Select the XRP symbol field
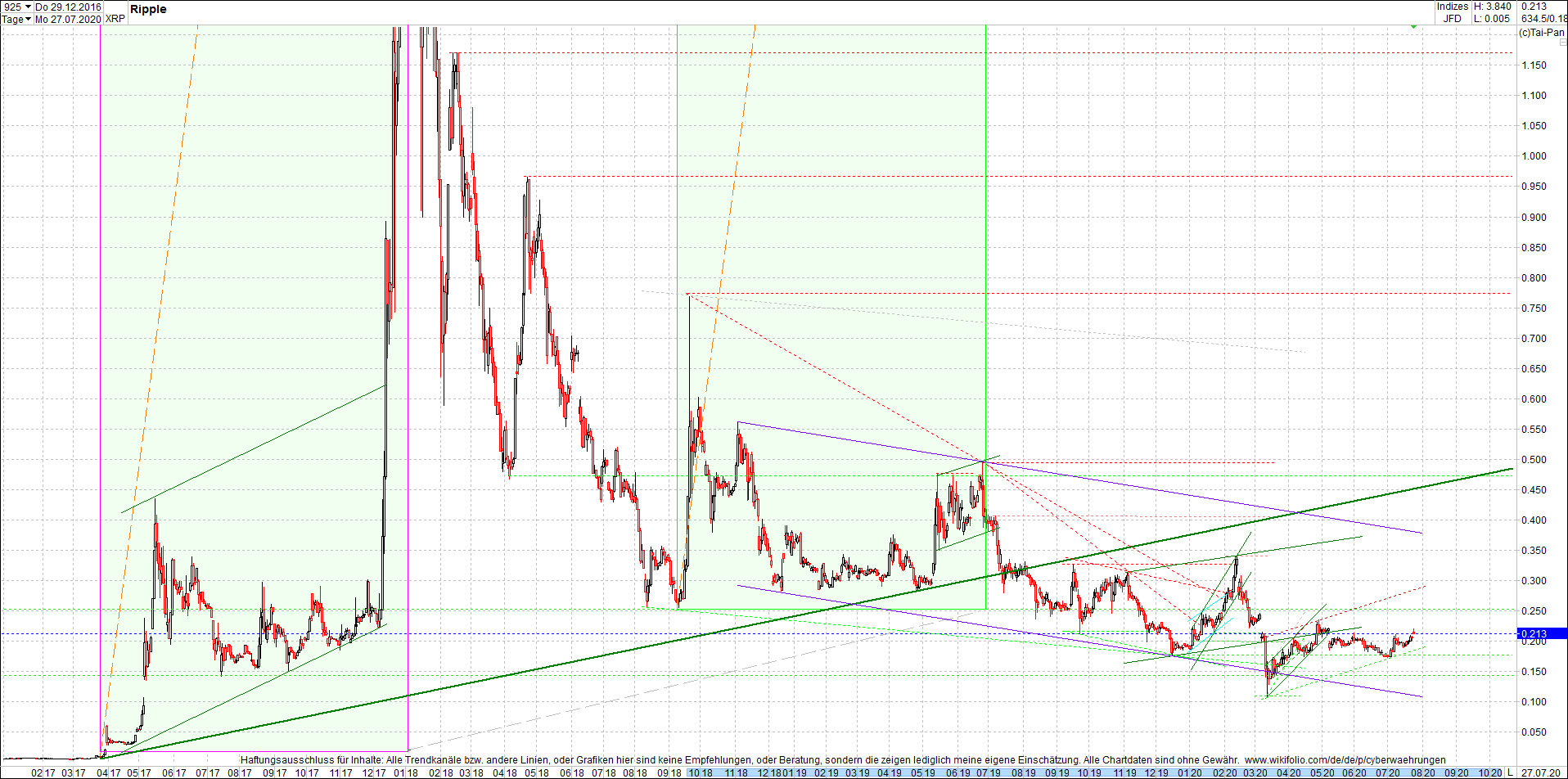 coord(115,19)
